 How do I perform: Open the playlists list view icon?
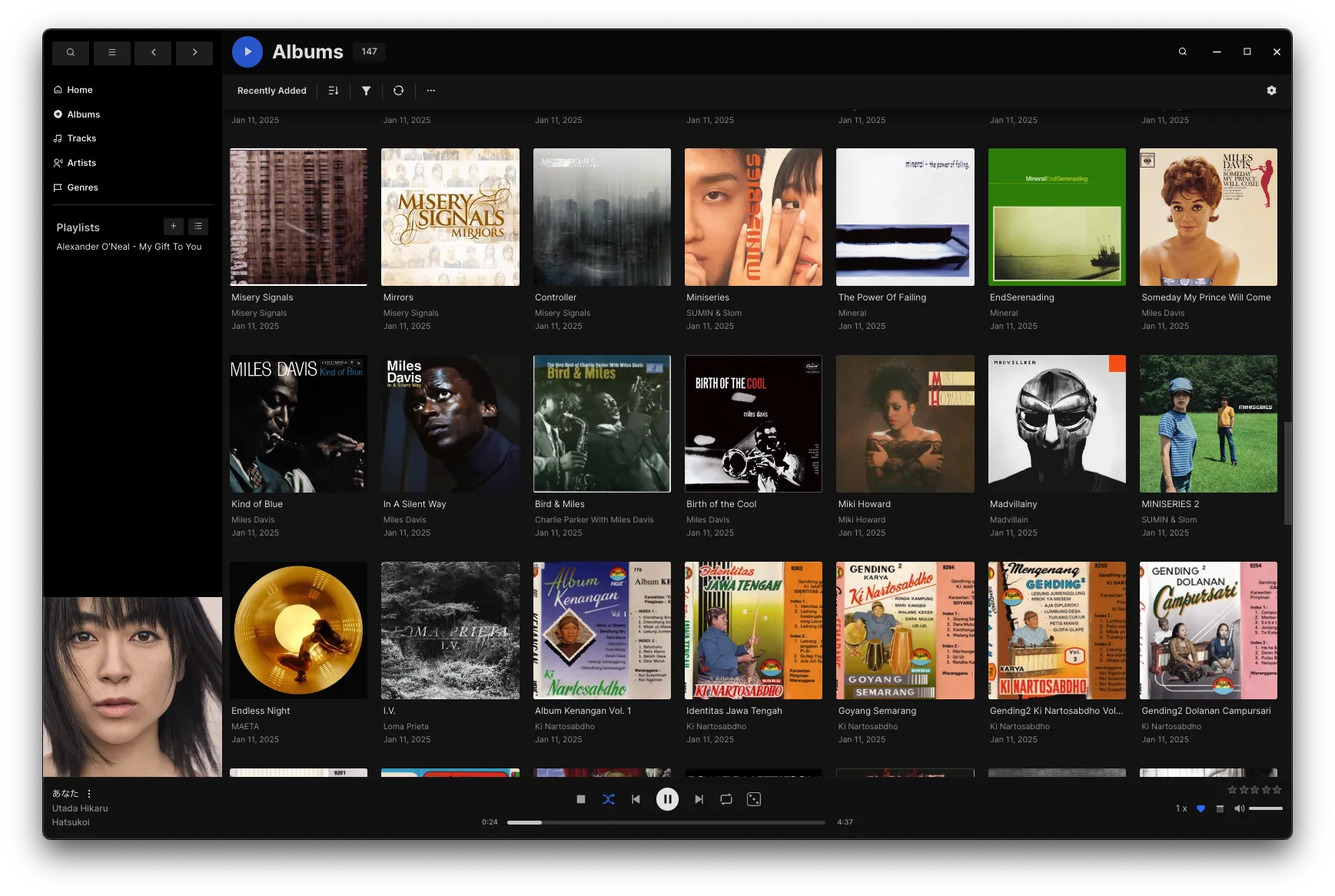click(x=198, y=227)
